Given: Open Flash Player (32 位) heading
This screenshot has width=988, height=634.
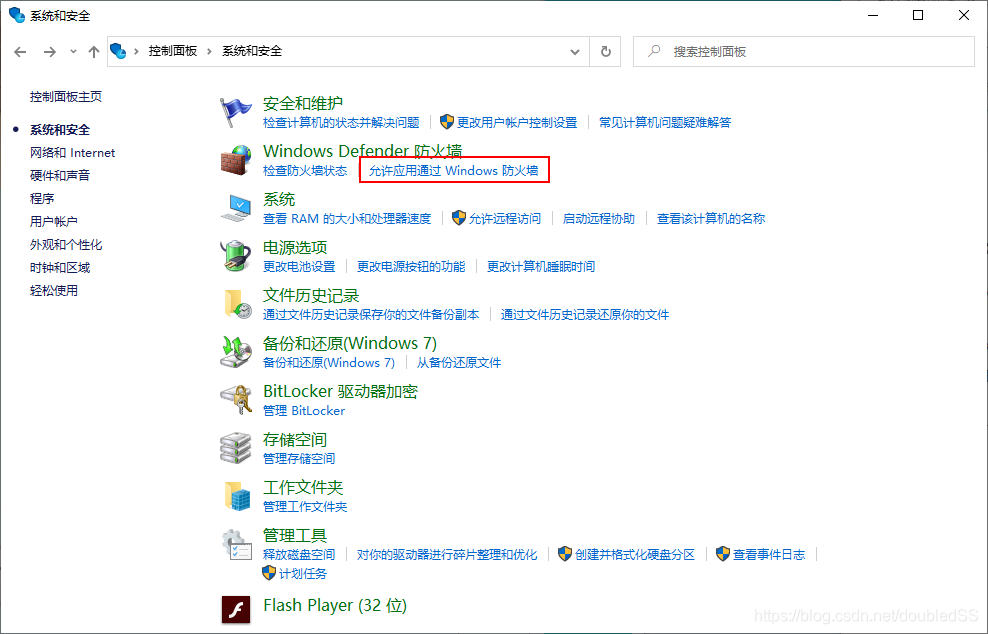Looking at the screenshot, I should point(335,606).
